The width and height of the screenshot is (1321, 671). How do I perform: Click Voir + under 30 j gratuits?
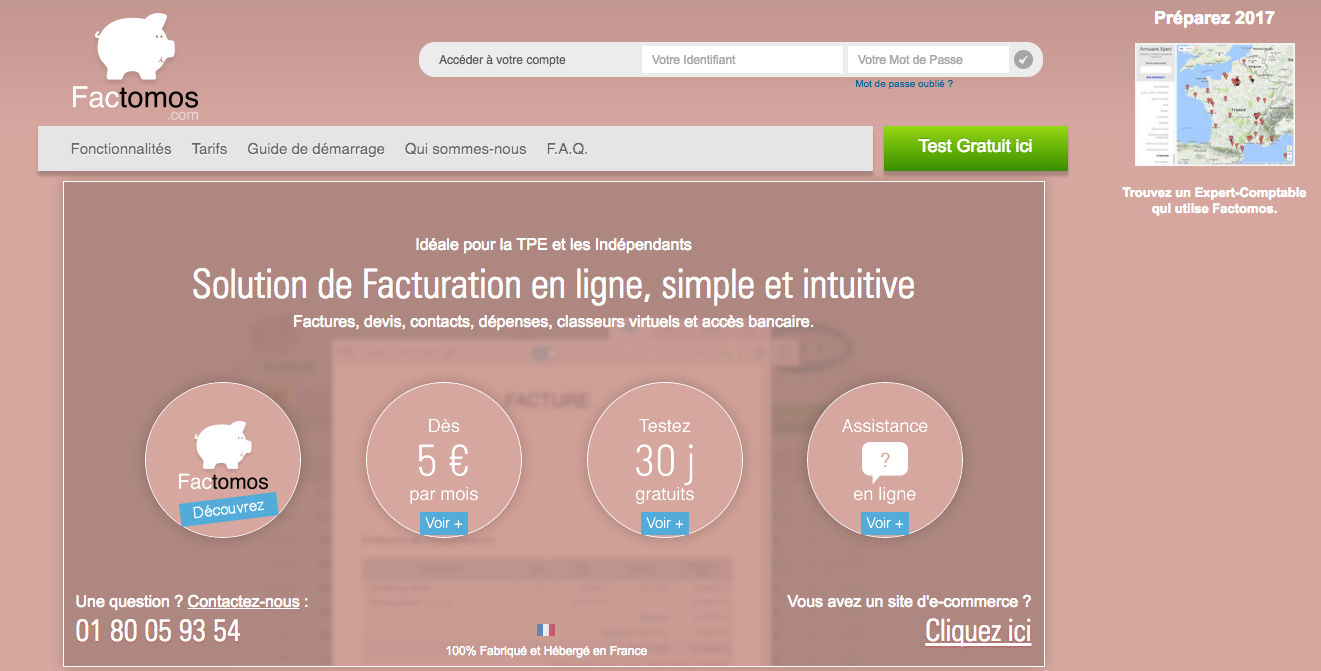pyautogui.click(x=665, y=523)
